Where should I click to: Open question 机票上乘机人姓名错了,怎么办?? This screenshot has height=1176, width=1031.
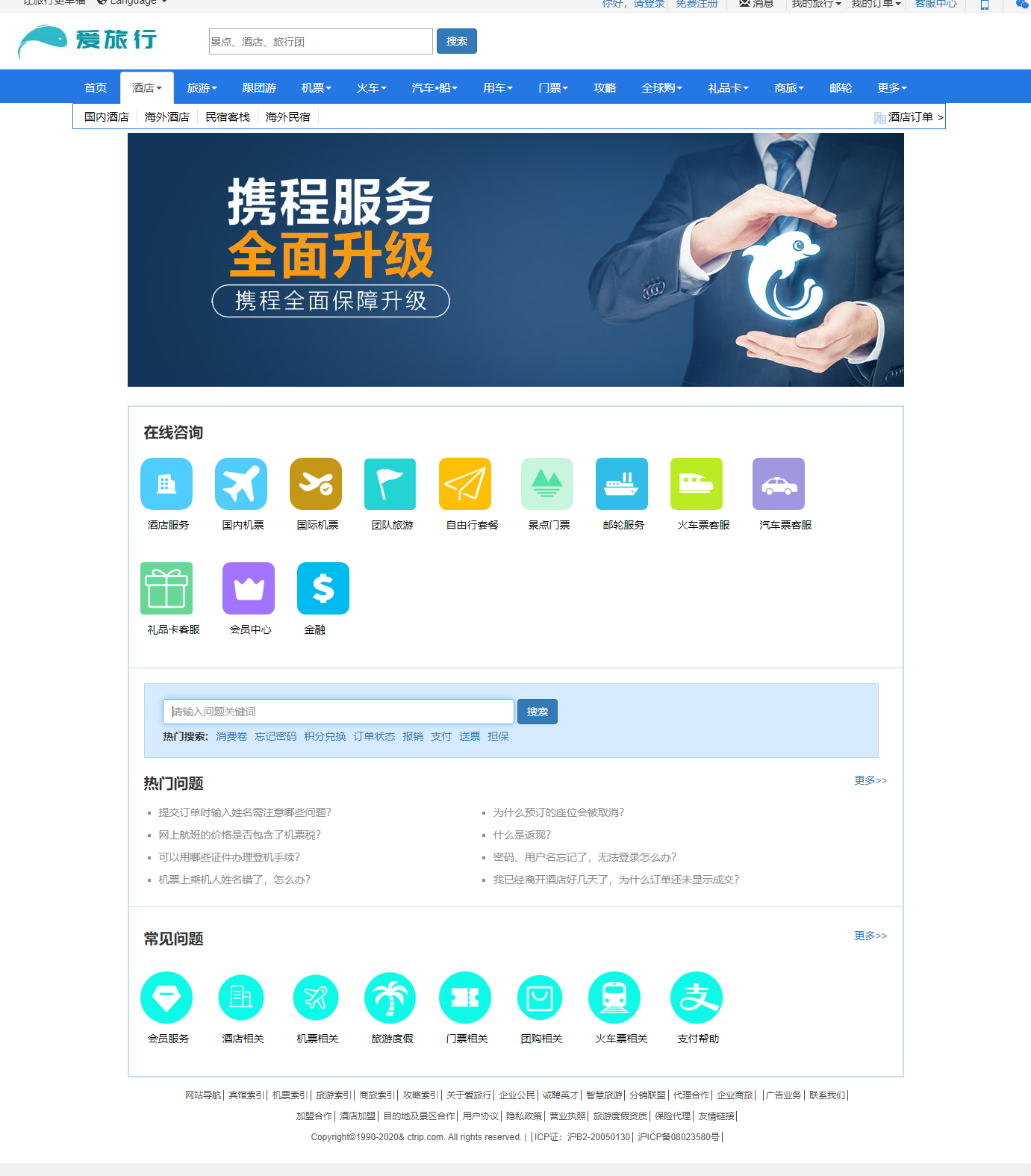(x=234, y=880)
